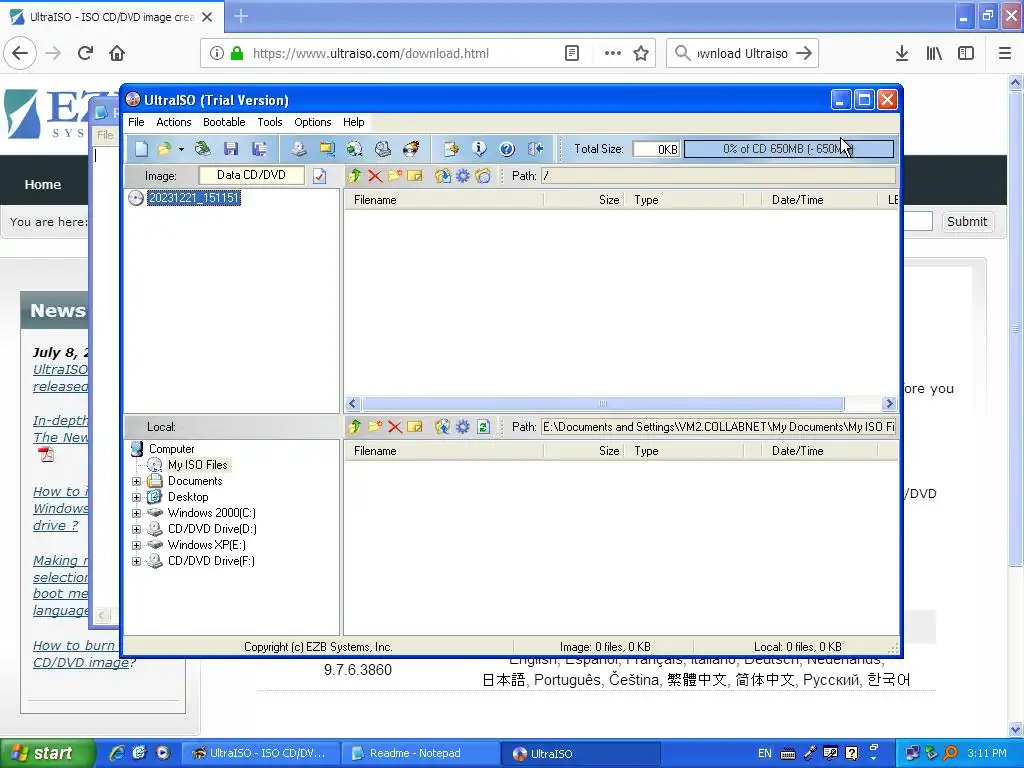Image resolution: width=1024 pixels, height=768 pixels.
Task: Open Image properties checkmark icon beside Data CD/DVD
Action: click(x=319, y=176)
